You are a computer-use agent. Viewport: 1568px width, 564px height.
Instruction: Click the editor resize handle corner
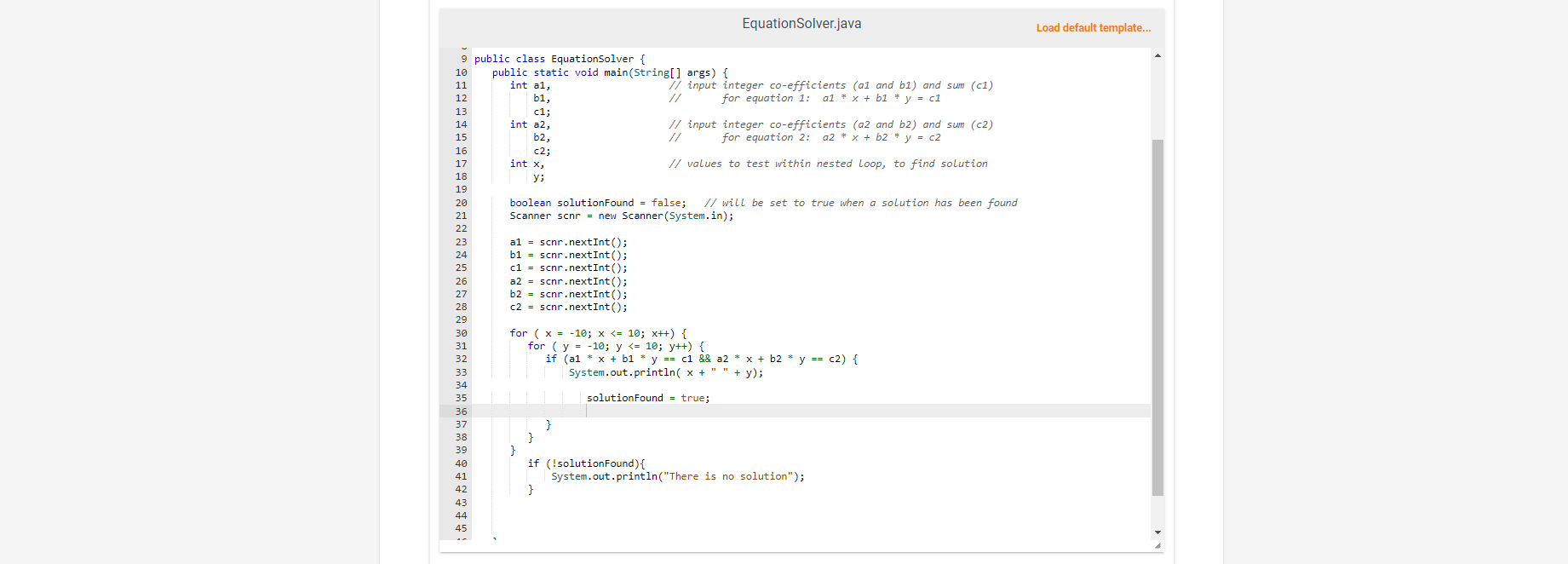pyautogui.click(x=1157, y=545)
